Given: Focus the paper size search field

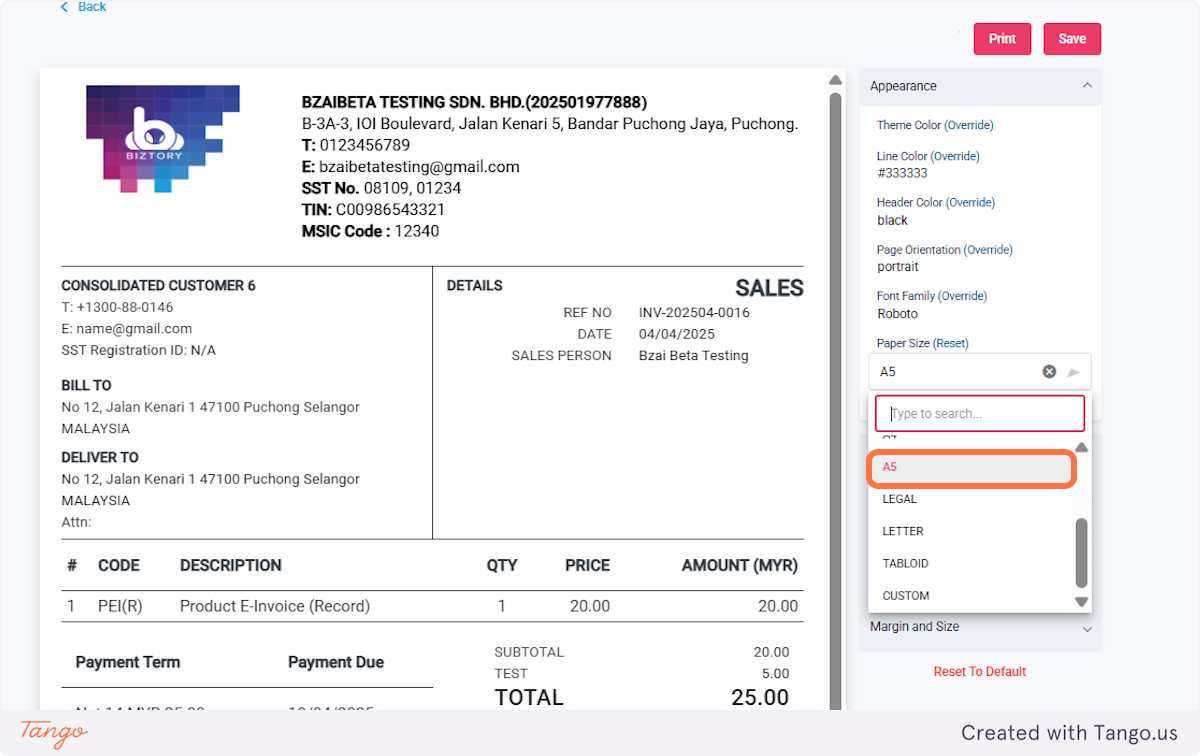Looking at the screenshot, I should coord(980,414).
